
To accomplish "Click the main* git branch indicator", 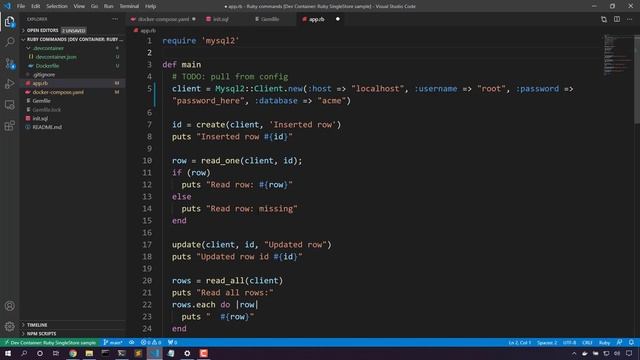I will point(113,342).
